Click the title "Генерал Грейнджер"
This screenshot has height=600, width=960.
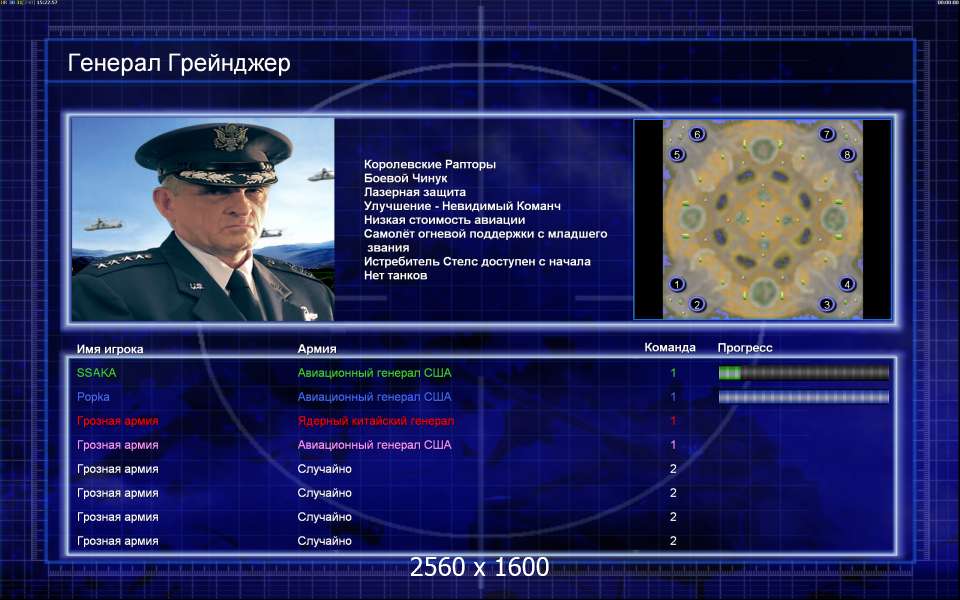click(179, 63)
